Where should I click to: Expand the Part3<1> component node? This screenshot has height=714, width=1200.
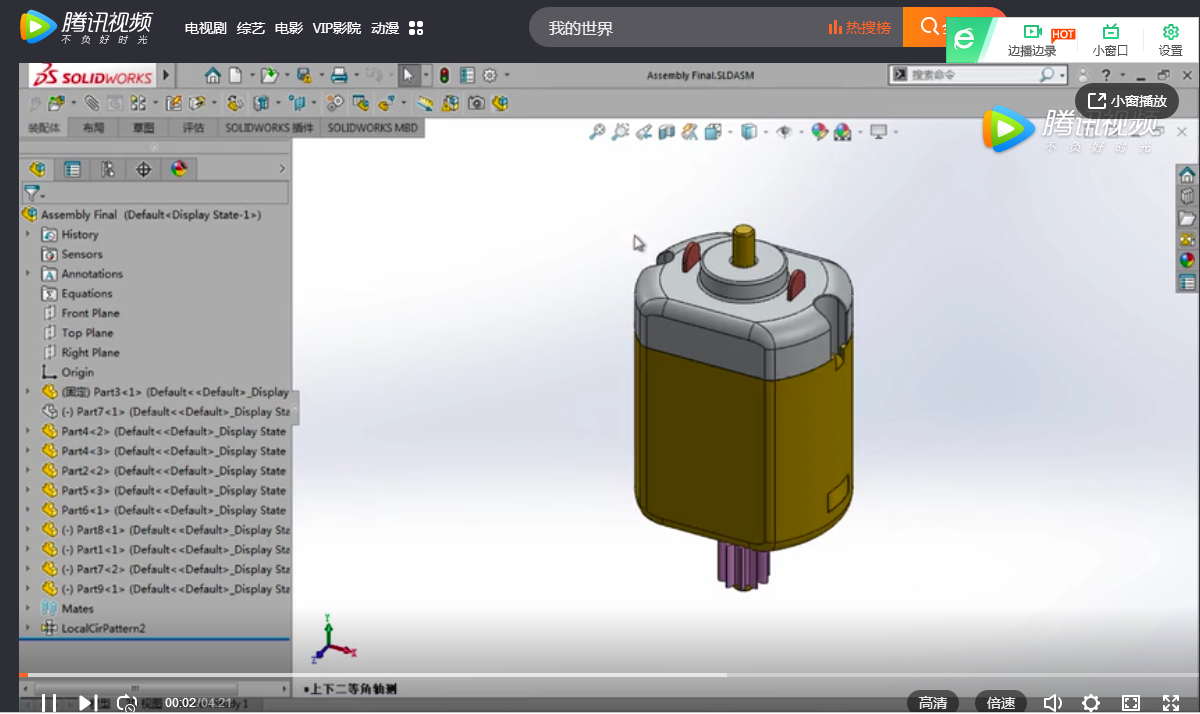click(x=28, y=392)
